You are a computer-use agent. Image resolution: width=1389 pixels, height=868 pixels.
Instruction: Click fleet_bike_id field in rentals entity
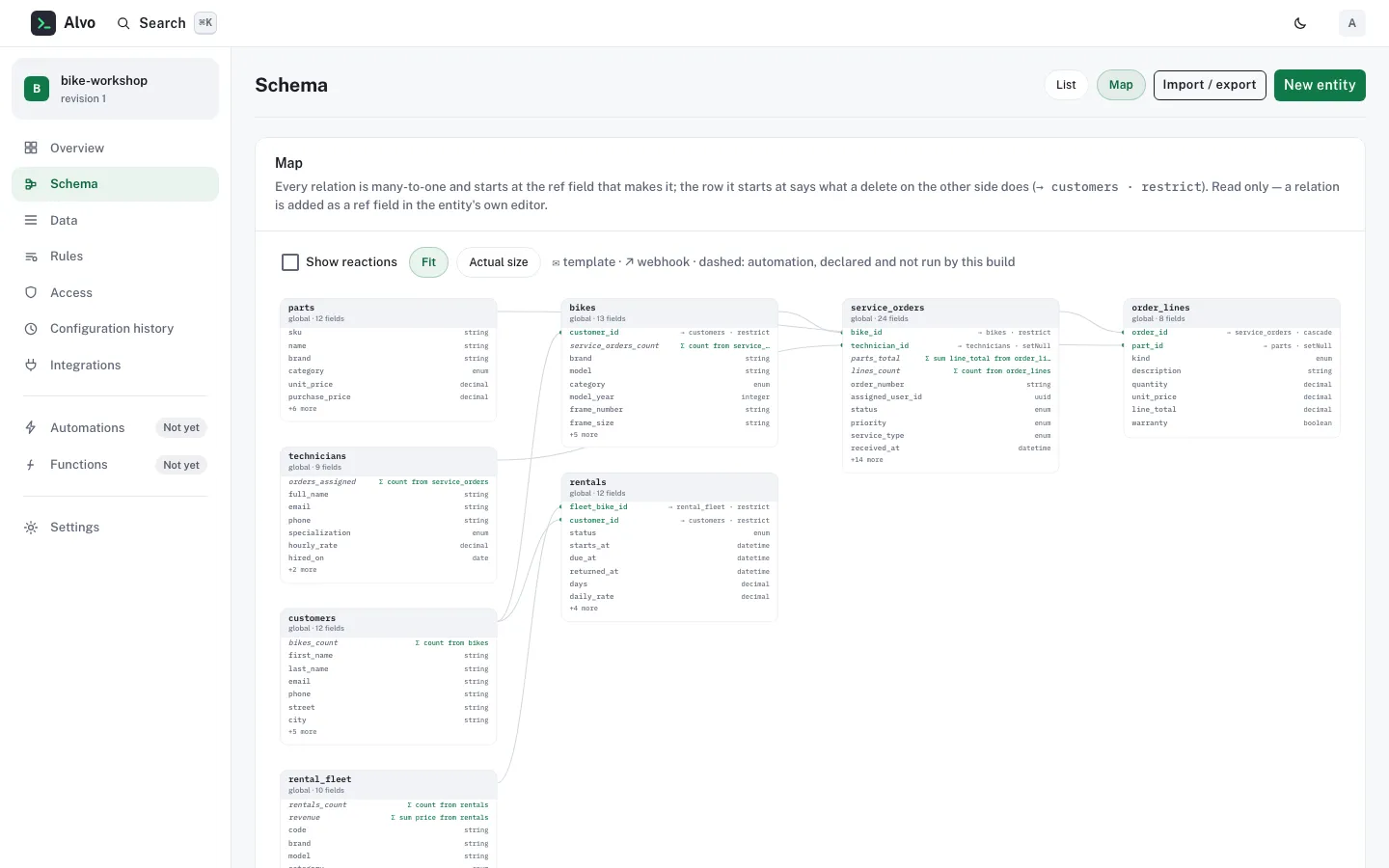pyautogui.click(x=669, y=507)
